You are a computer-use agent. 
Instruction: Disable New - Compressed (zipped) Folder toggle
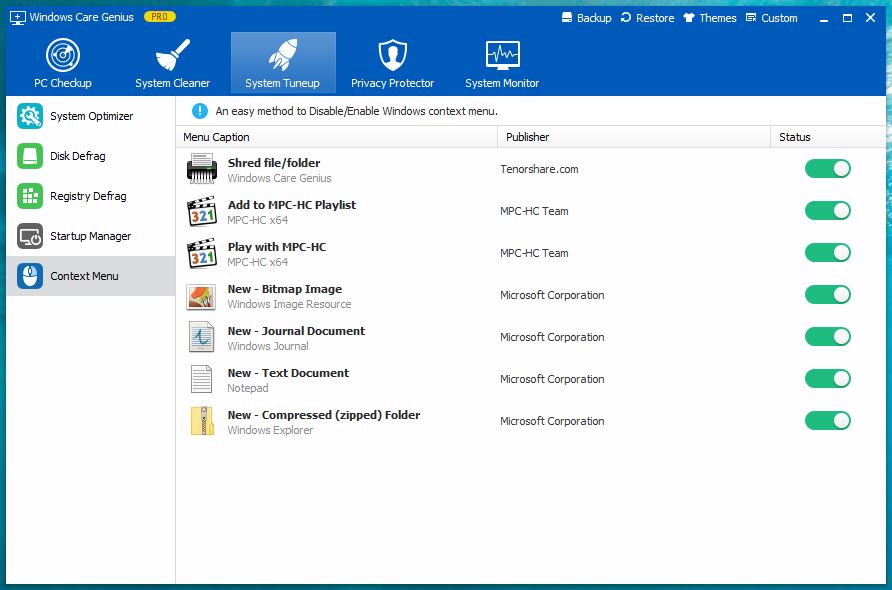pyautogui.click(x=828, y=421)
